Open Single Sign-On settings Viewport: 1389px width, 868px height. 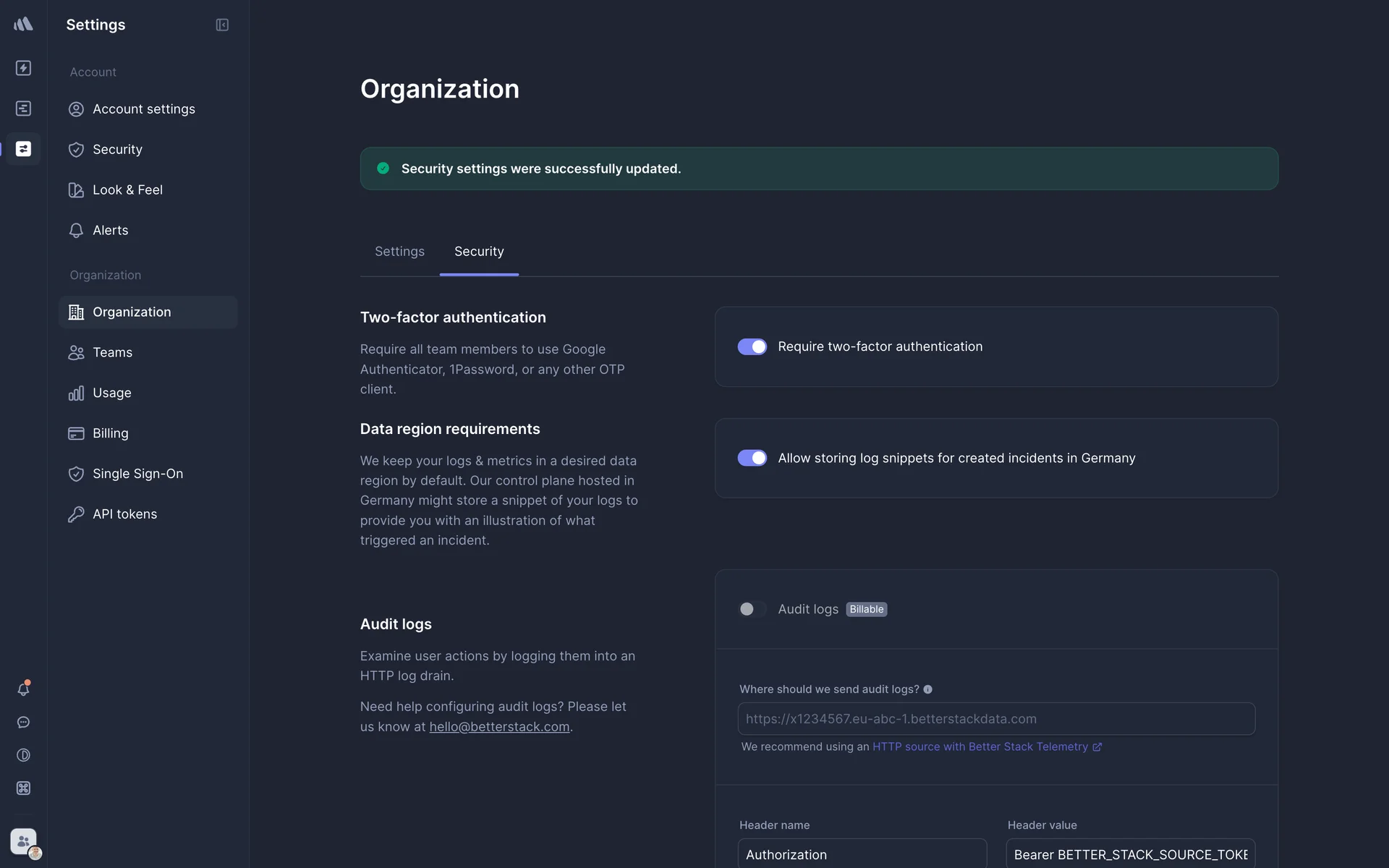coord(137,474)
